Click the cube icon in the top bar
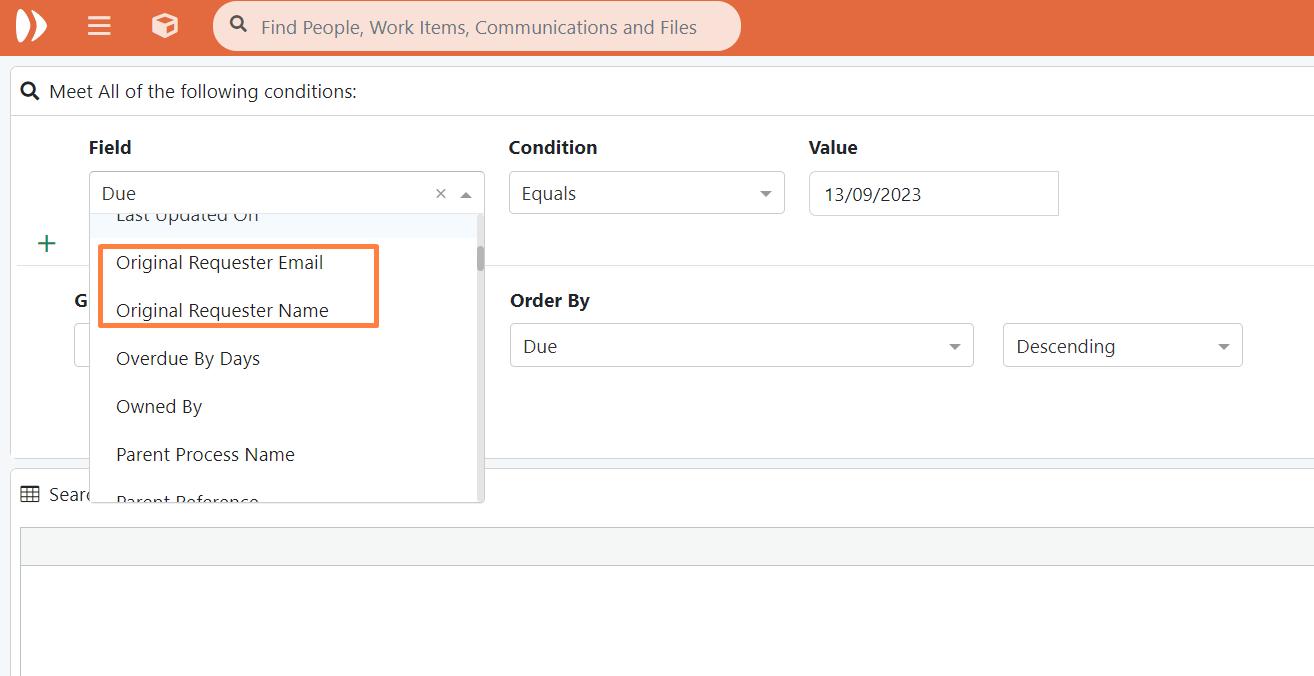This screenshot has height=676, width=1314. coord(165,26)
